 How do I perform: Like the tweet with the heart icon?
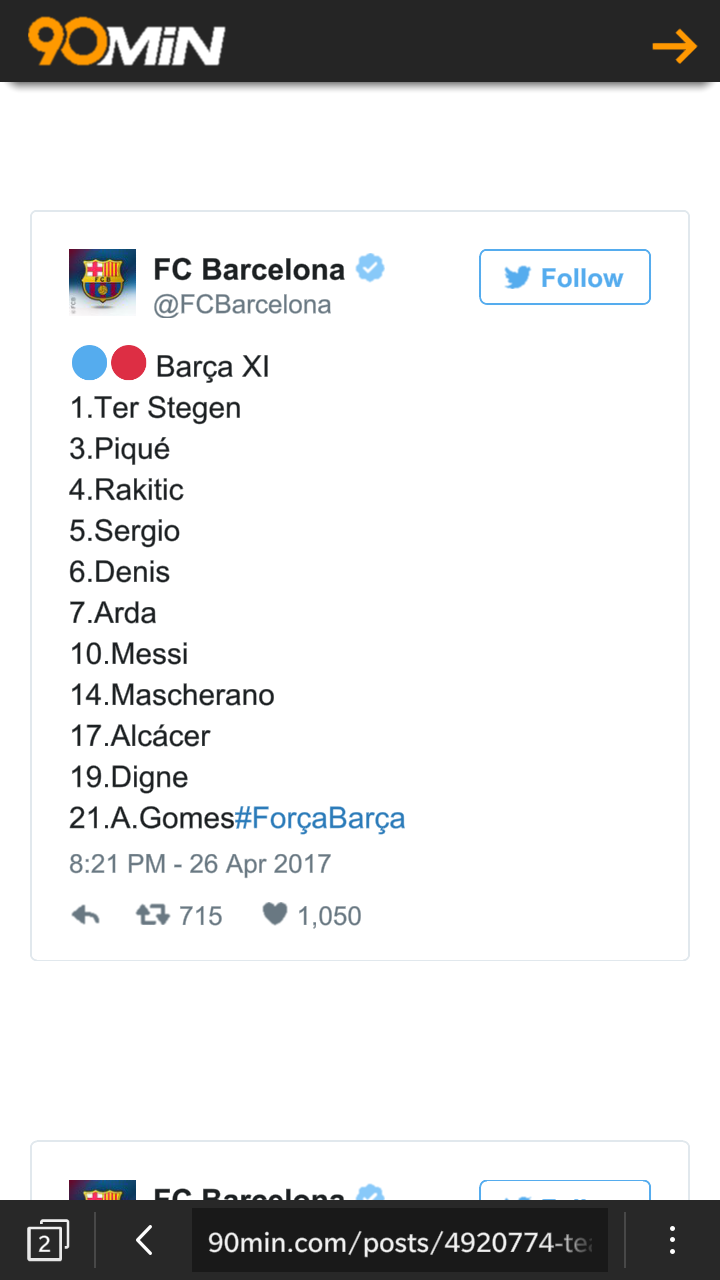pos(275,915)
